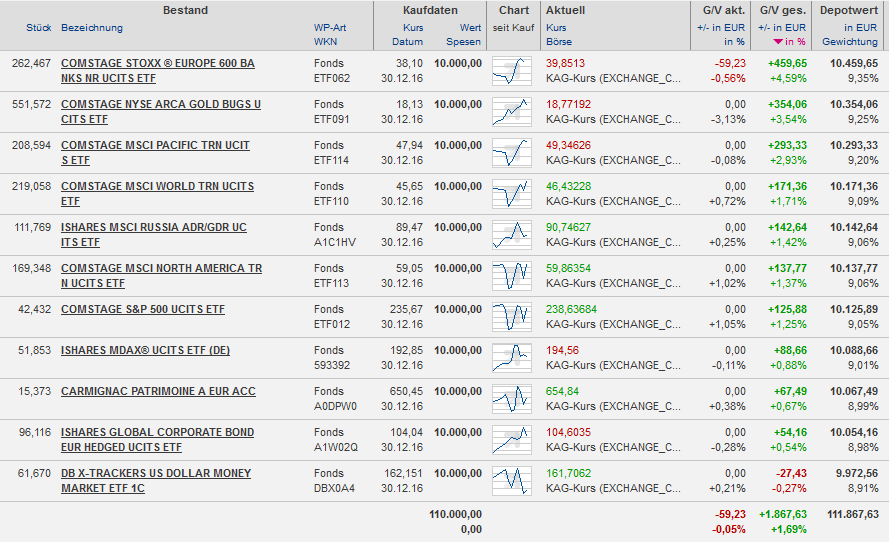
Task: Sort by Börse header in Aktuell column
Action: [559, 42]
